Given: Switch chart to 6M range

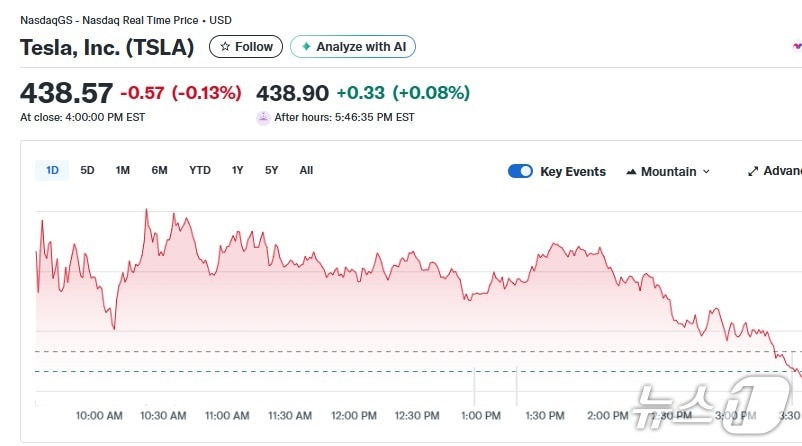Looking at the screenshot, I should point(159,170).
